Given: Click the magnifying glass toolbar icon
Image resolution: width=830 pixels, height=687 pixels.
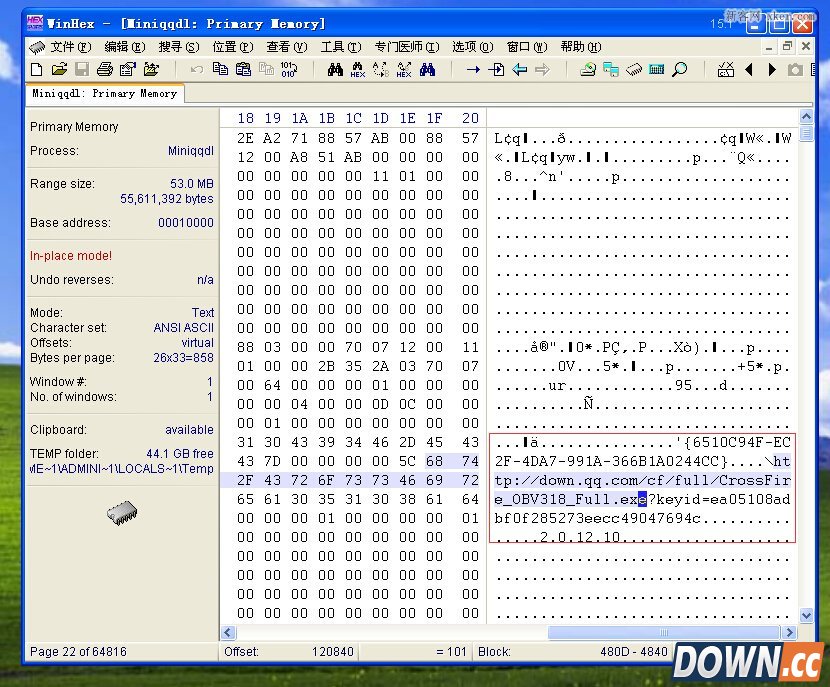Looking at the screenshot, I should (680, 69).
